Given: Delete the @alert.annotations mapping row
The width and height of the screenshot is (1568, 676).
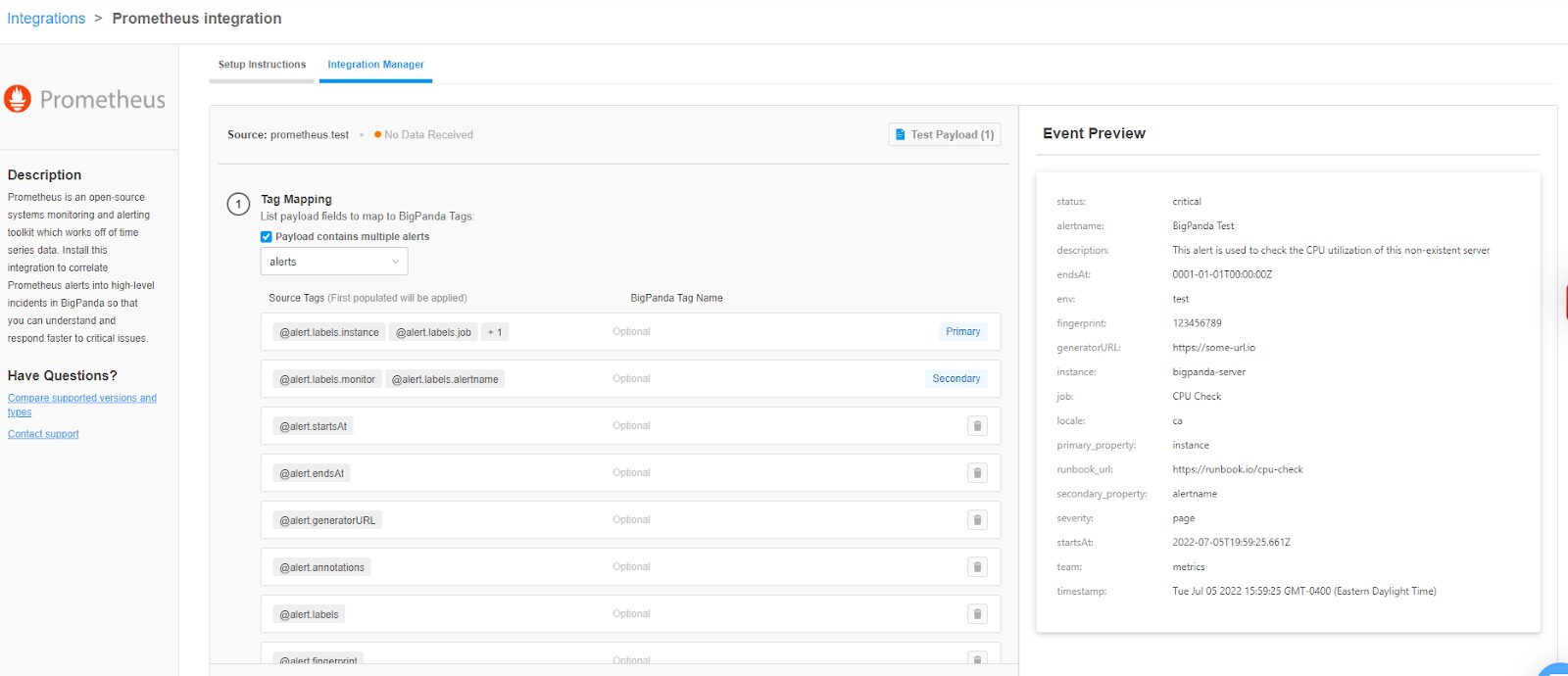Looking at the screenshot, I should click(x=977, y=567).
